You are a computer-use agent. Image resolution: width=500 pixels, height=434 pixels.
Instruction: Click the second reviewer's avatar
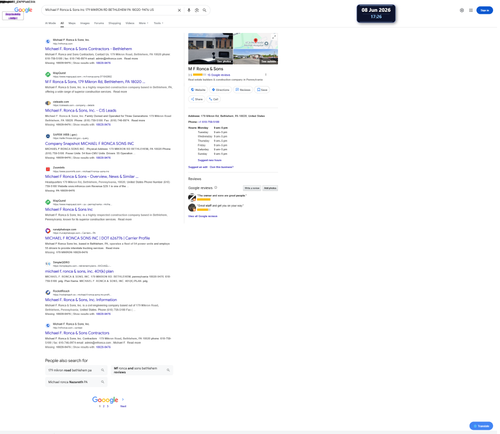click(192, 208)
